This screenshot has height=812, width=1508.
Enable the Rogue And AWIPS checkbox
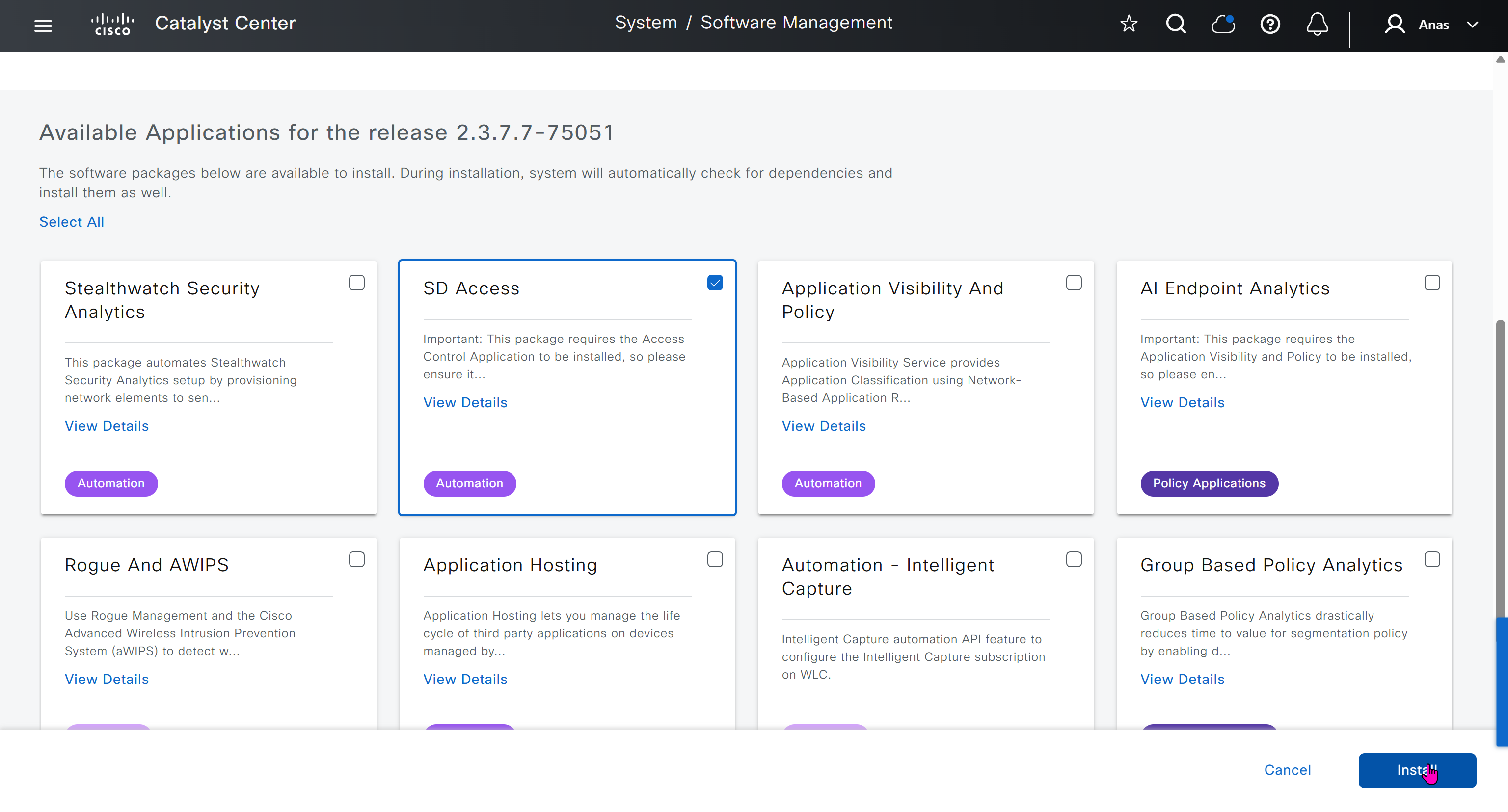[x=356, y=559]
